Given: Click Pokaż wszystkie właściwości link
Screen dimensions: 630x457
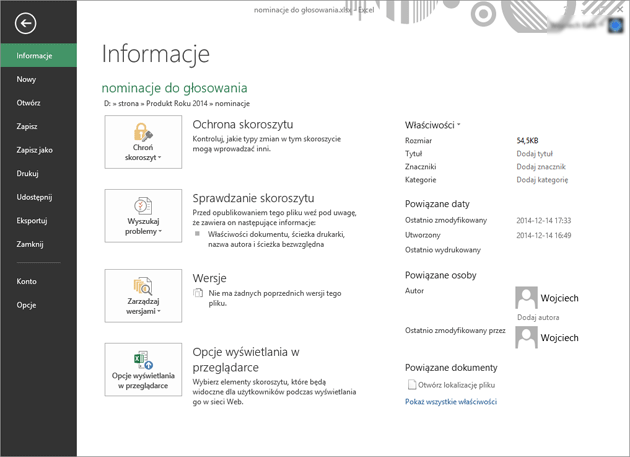Looking at the screenshot, I should pos(451,402).
